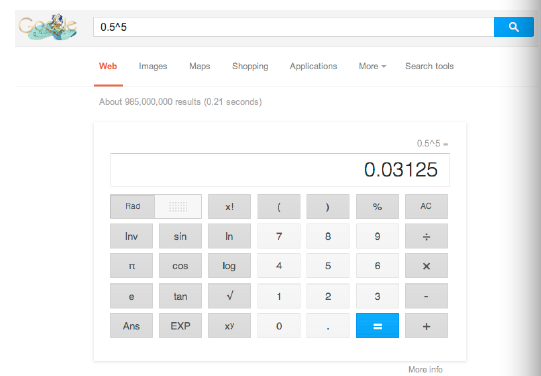Click the Ans previous answer key

131,326
